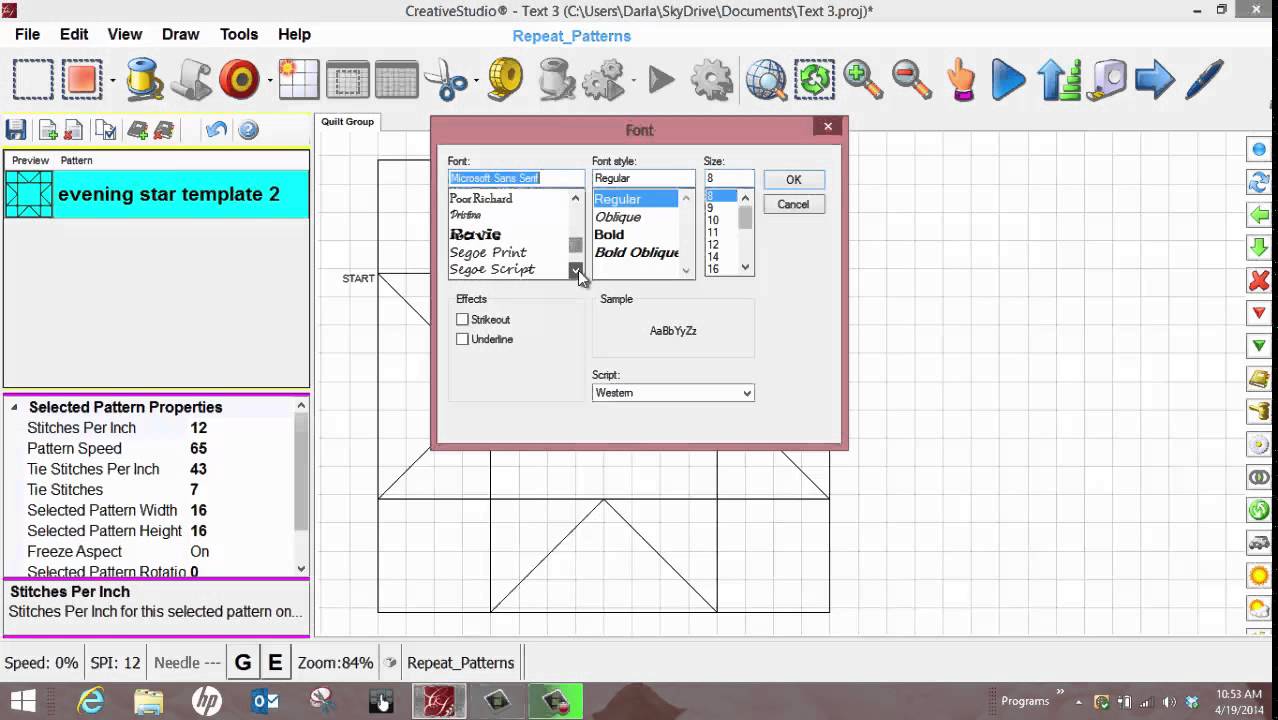Click the red X delete icon in right sidebar
This screenshot has width=1278, height=720.
(1259, 281)
